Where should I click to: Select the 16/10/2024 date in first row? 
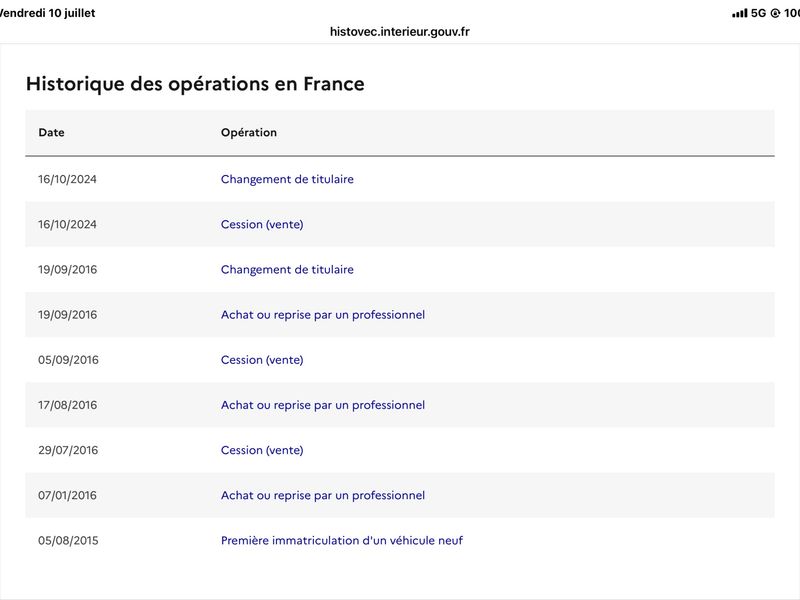[x=67, y=179]
